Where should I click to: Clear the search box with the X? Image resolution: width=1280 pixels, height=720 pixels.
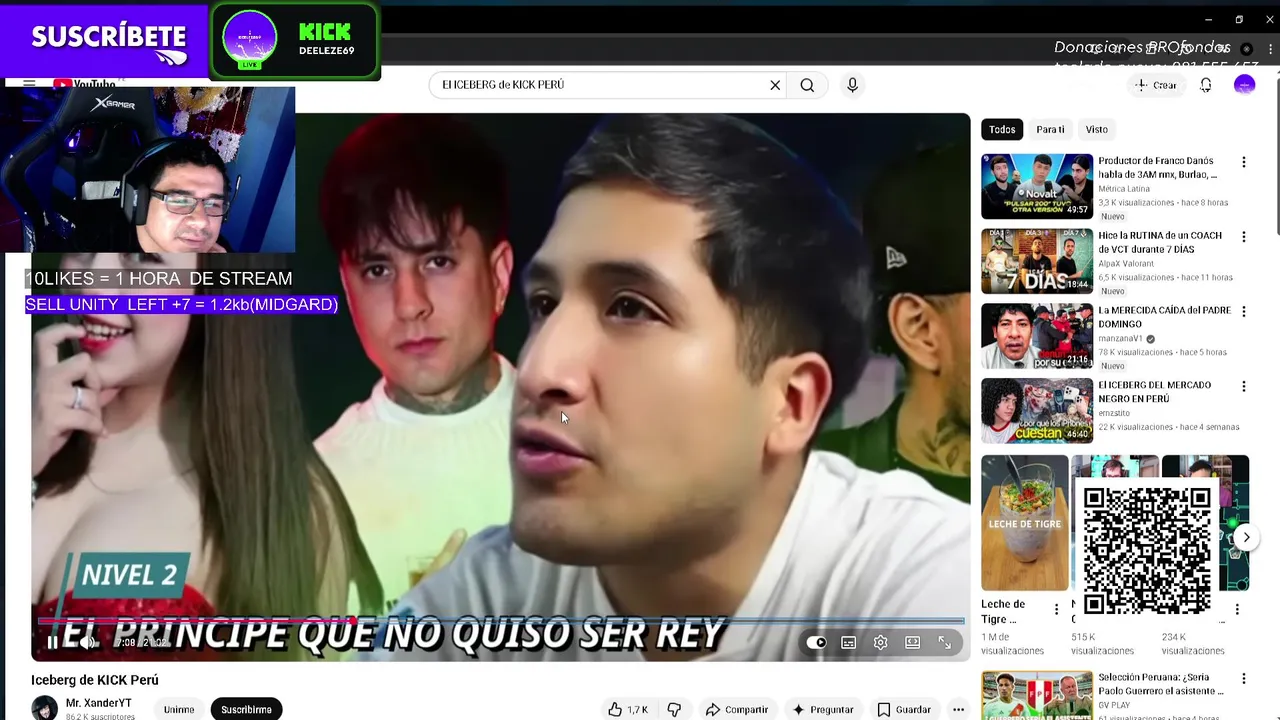(x=775, y=85)
